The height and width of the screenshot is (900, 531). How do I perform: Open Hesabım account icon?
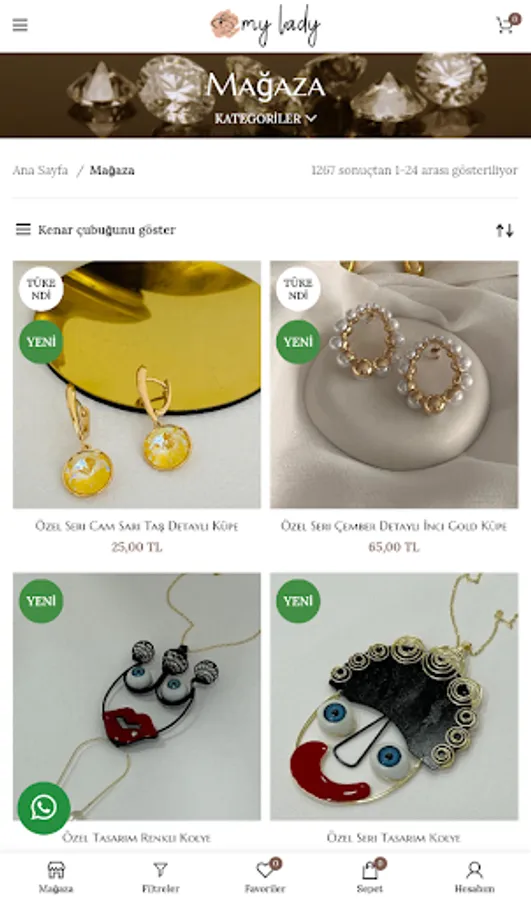(x=475, y=877)
